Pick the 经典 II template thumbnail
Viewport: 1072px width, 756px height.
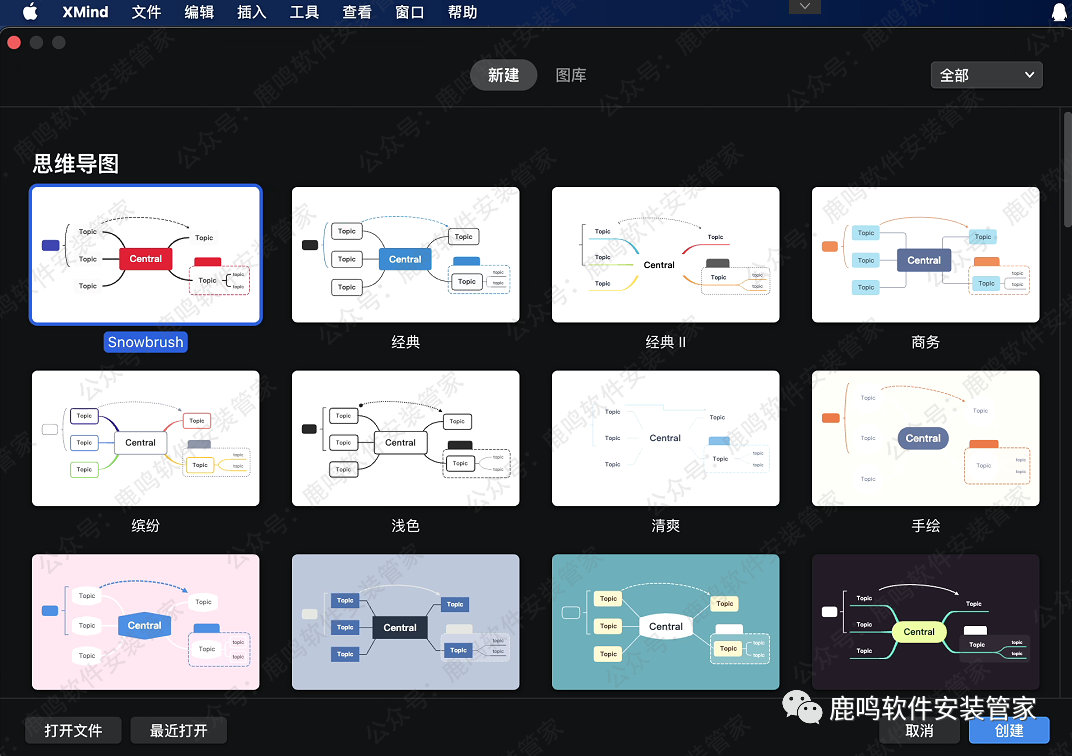tap(665, 255)
